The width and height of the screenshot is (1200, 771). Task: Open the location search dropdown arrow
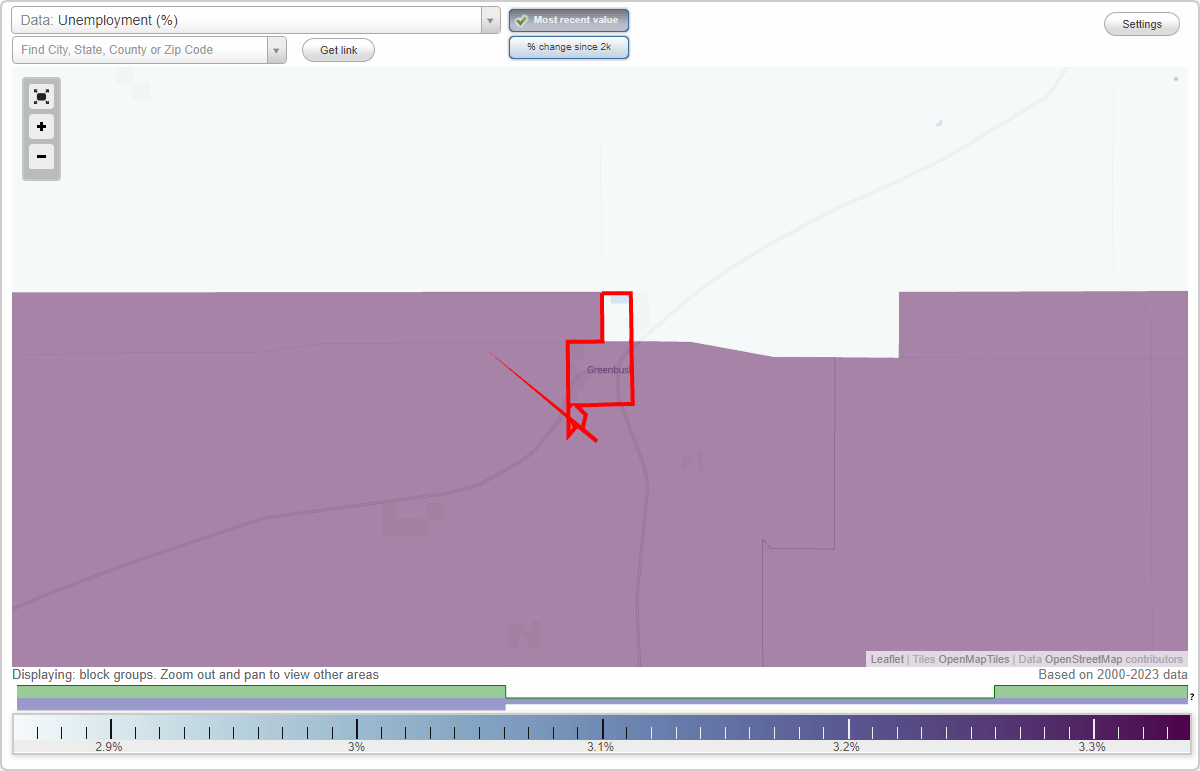pyautogui.click(x=276, y=50)
